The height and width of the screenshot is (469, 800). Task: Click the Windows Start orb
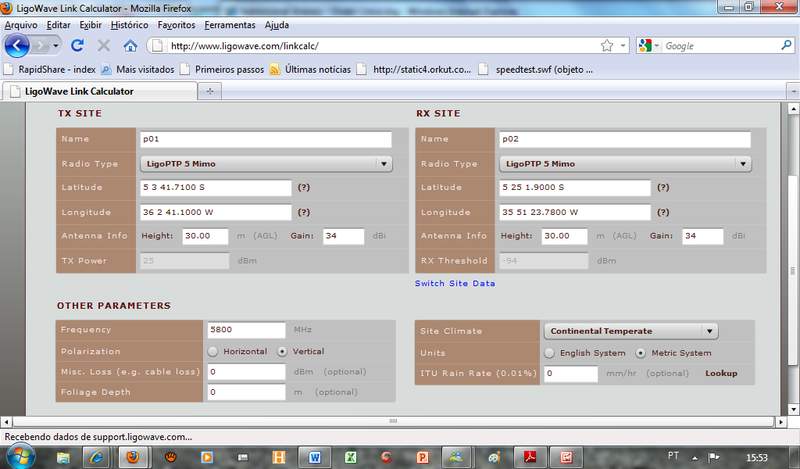click(x=20, y=456)
